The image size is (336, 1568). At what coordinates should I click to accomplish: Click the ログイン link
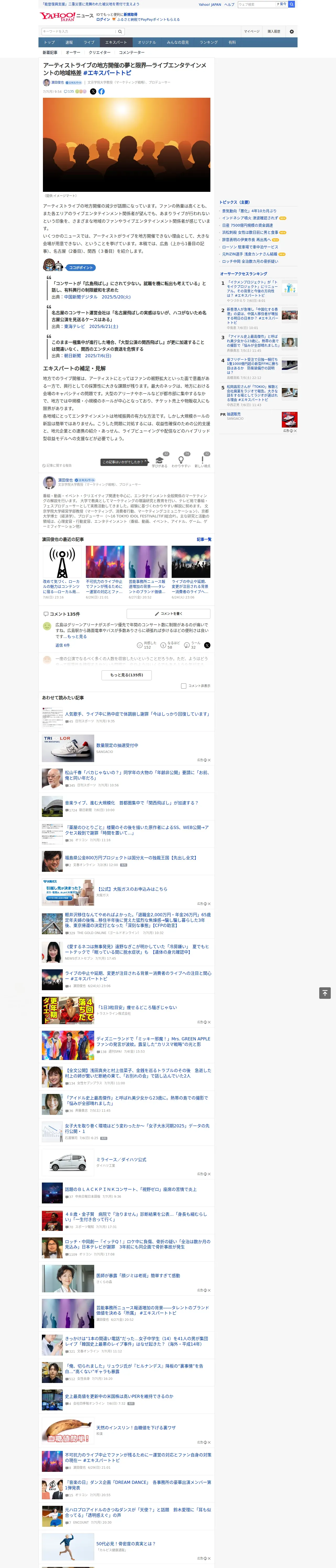click(x=103, y=20)
